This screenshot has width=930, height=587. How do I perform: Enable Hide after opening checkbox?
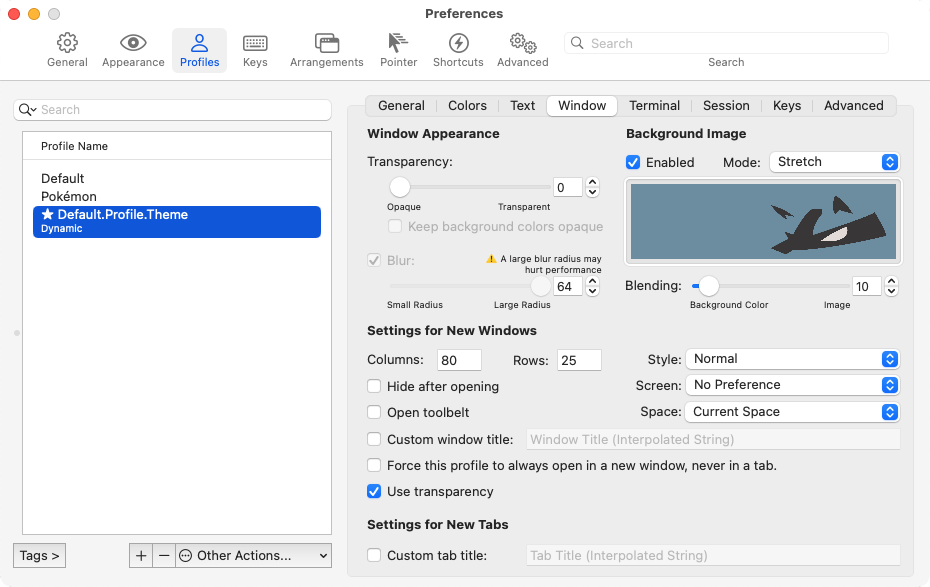click(x=374, y=386)
